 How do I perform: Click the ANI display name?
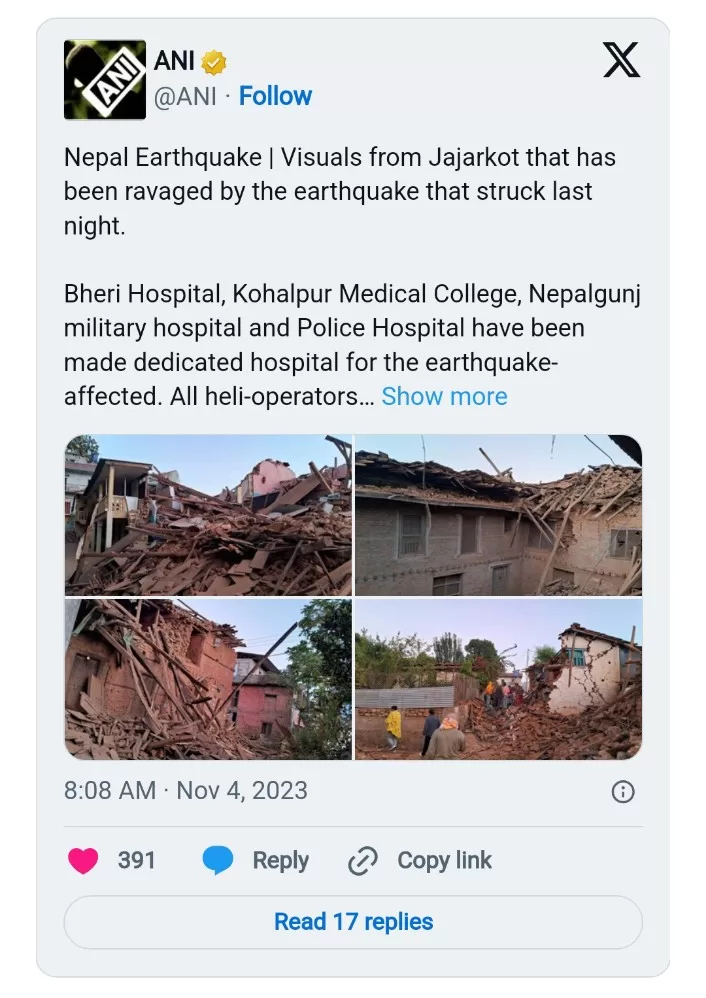pyautogui.click(x=174, y=62)
